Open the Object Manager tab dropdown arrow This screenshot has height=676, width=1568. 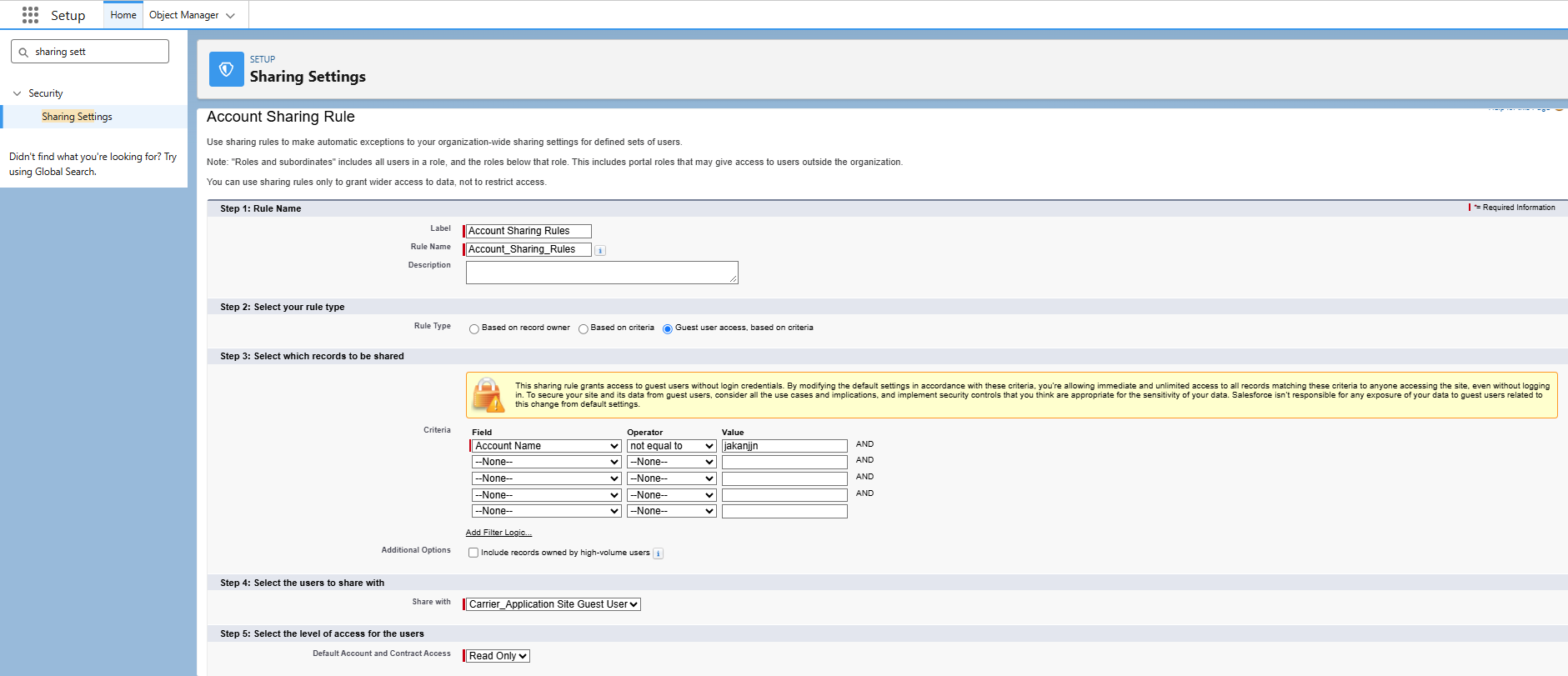(231, 16)
